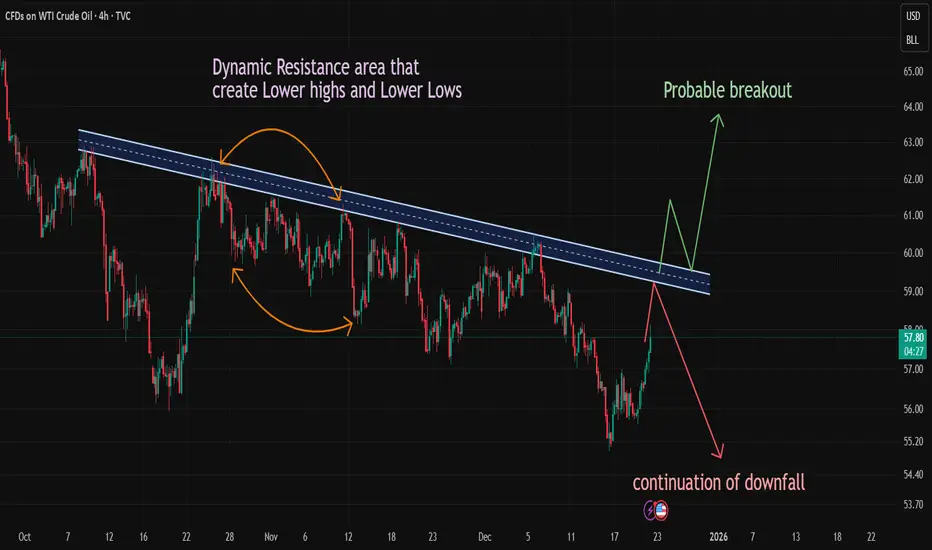
Task: Select the 'Probable breakout' green label
Action: click(x=728, y=90)
